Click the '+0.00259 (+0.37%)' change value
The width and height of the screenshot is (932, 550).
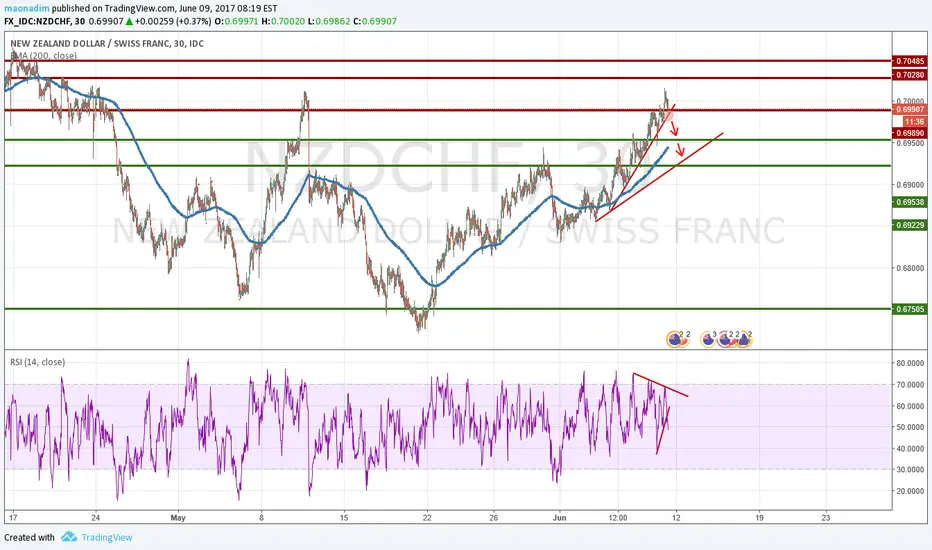173,21
